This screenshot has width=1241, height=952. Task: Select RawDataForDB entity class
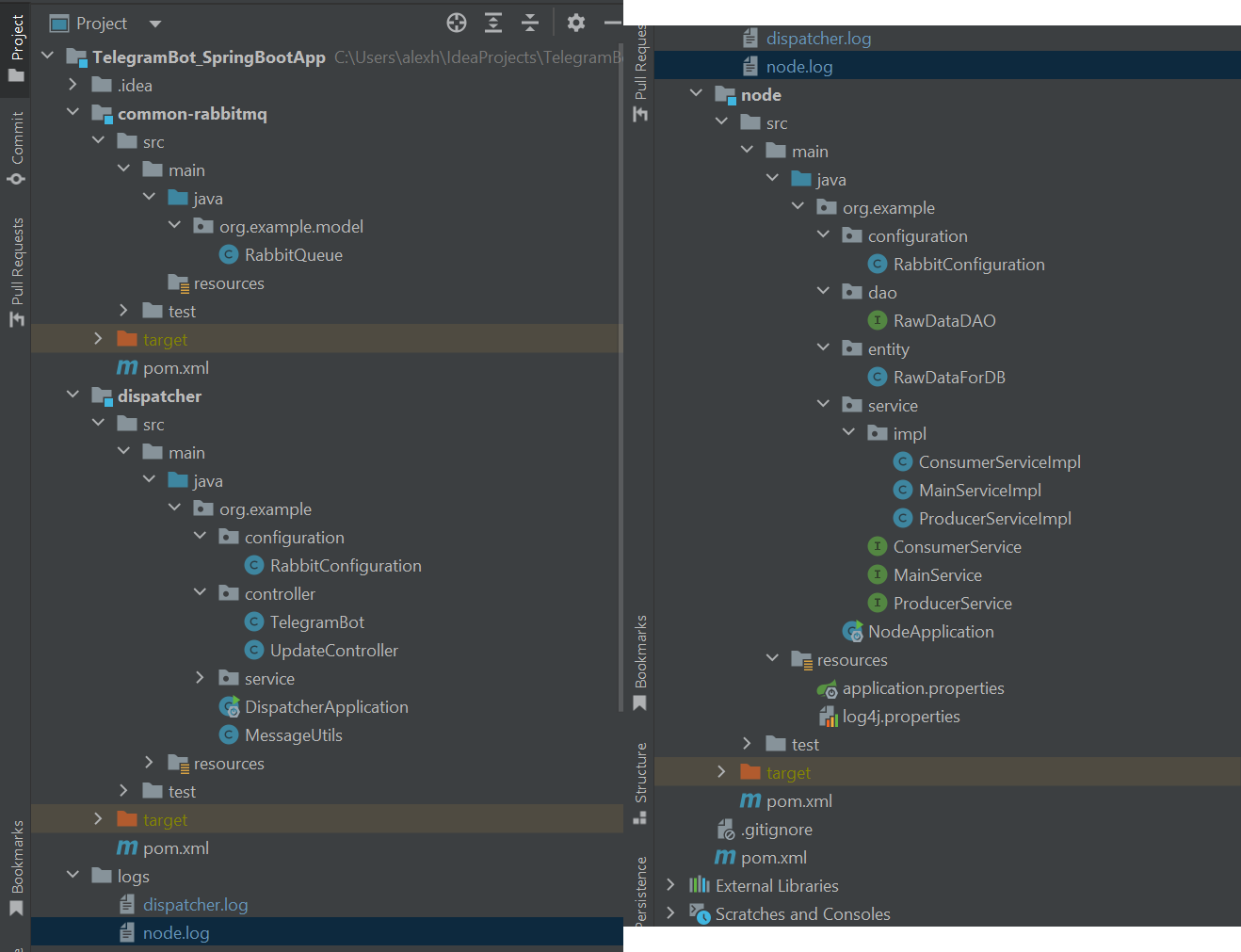click(x=949, y=377)
